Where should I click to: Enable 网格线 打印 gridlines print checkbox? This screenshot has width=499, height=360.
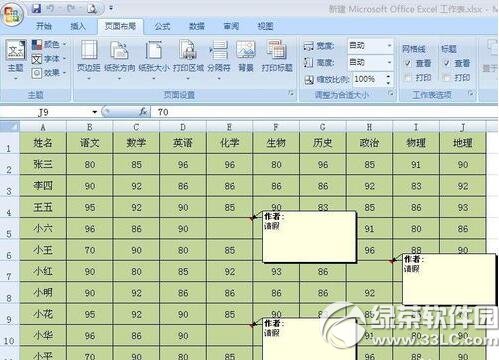point(408,78)
